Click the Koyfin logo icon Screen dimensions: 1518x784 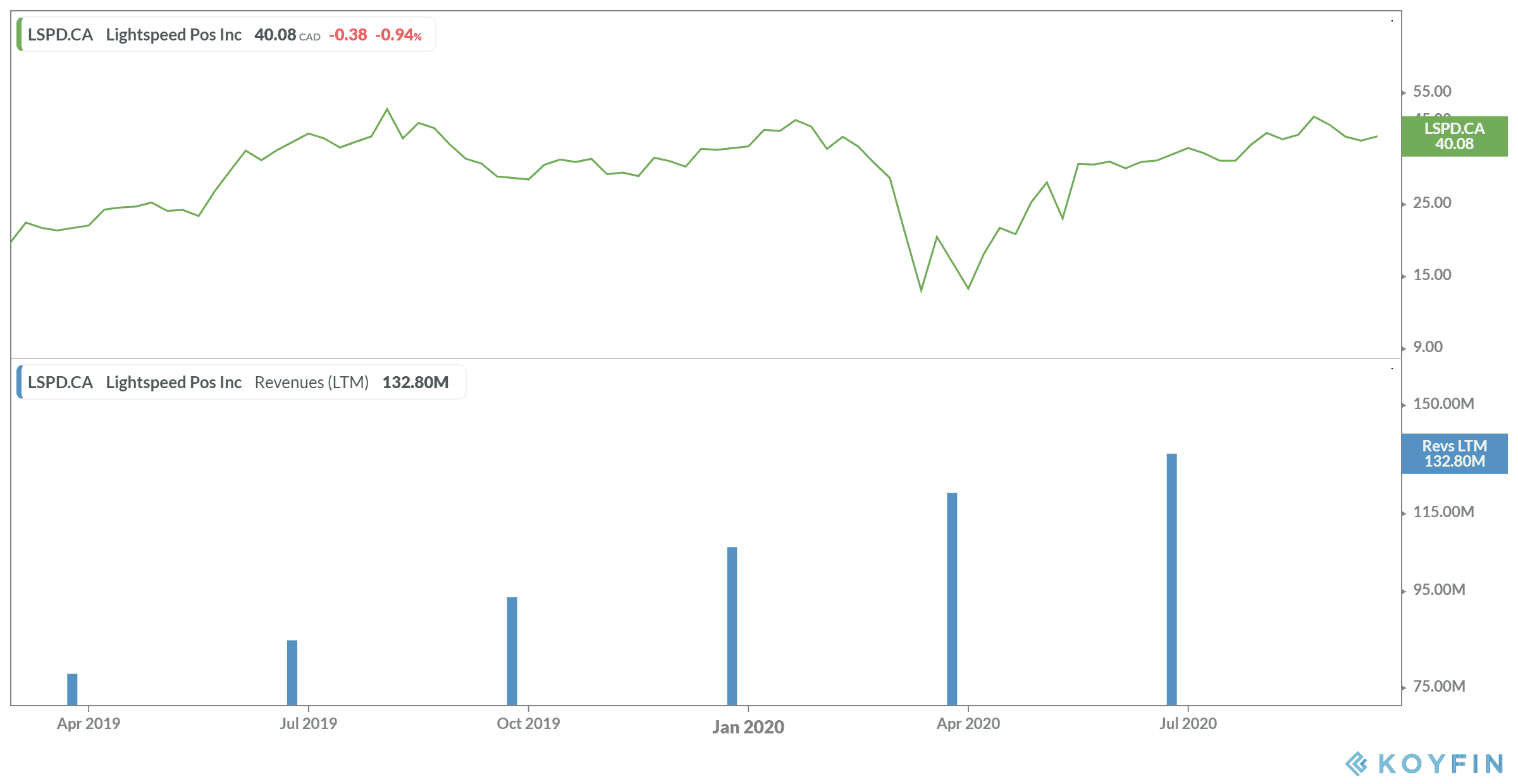(x=1357, y=764)
